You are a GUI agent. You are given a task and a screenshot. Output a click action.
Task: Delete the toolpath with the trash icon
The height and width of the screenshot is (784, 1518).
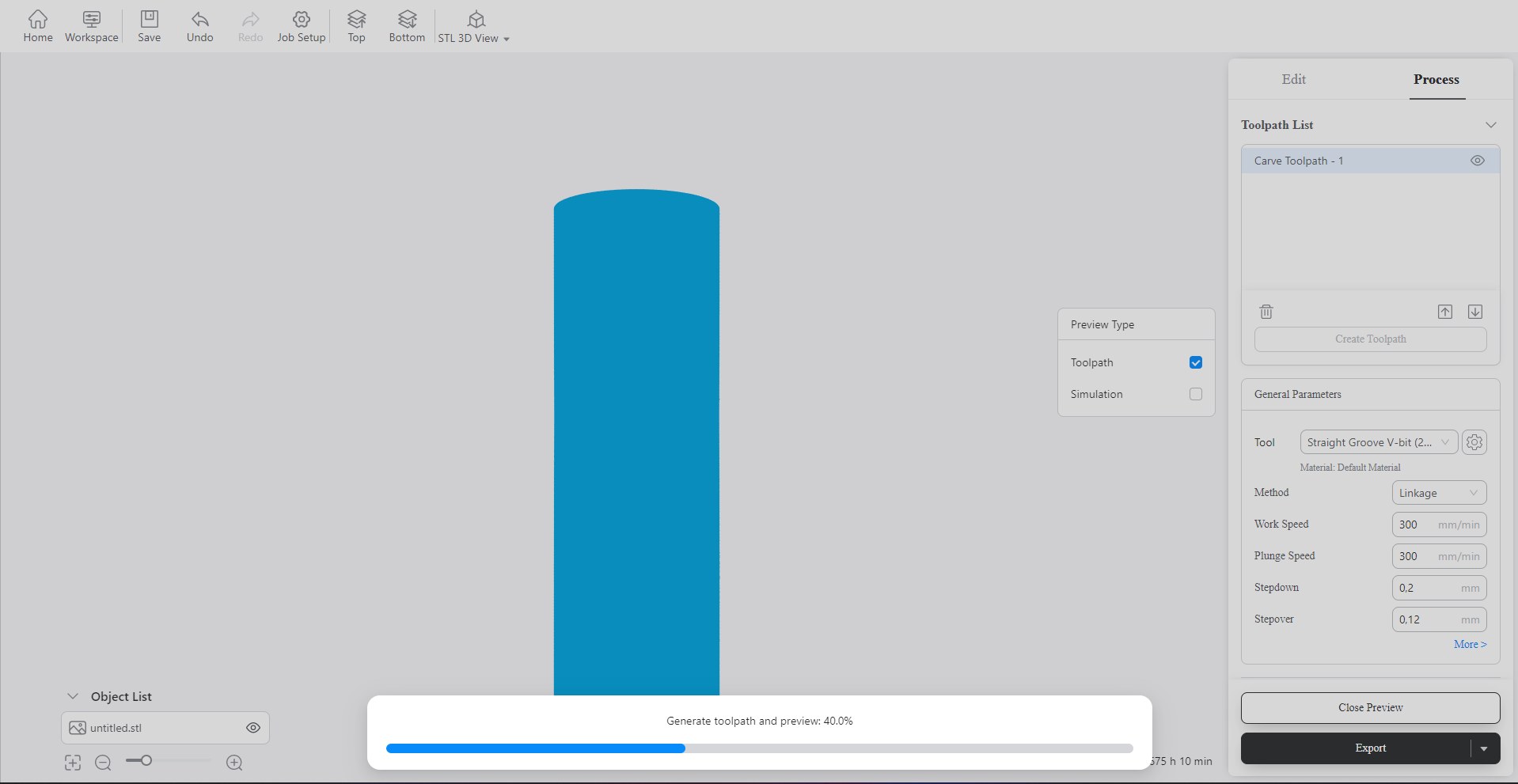(x=1266, y=312)
